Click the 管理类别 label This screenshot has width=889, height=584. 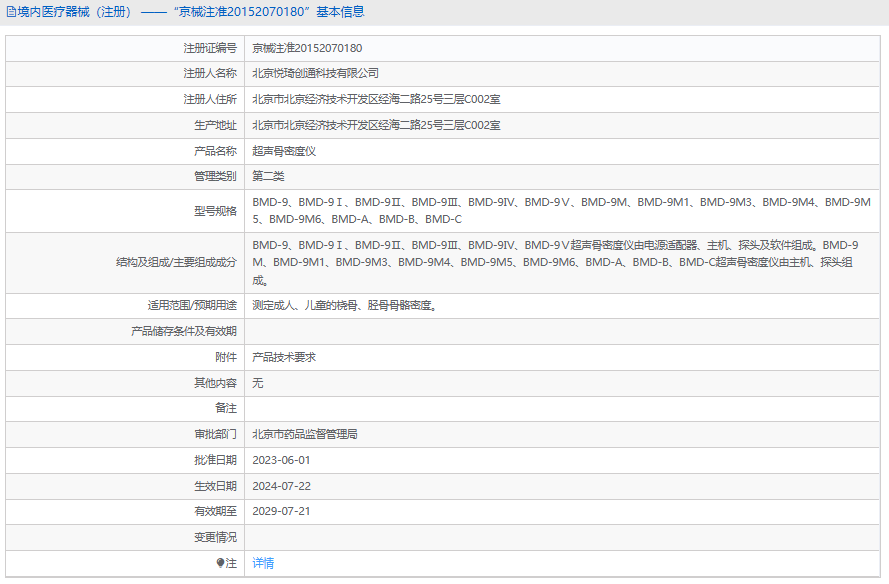[x=215, y=176]
